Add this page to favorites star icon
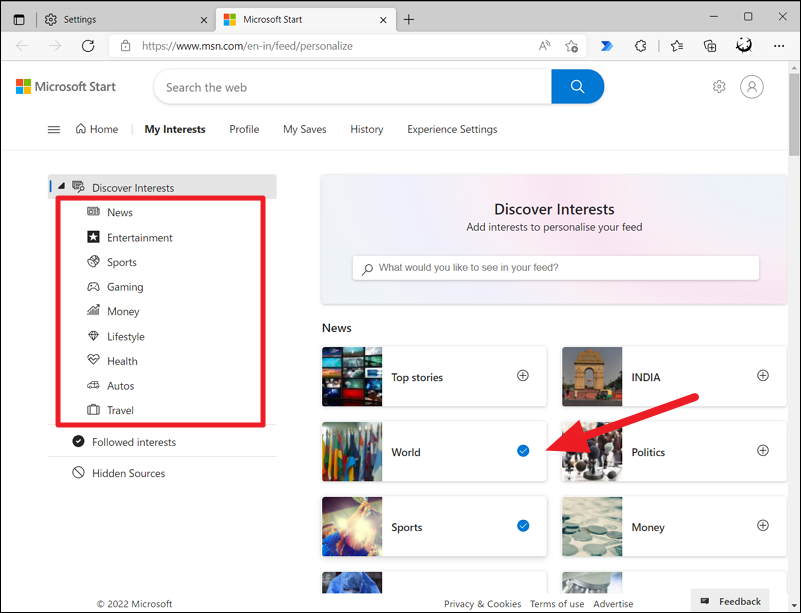The height and width of the screenshot is (613, 801). pyautogui.click(x=572, y=46)
